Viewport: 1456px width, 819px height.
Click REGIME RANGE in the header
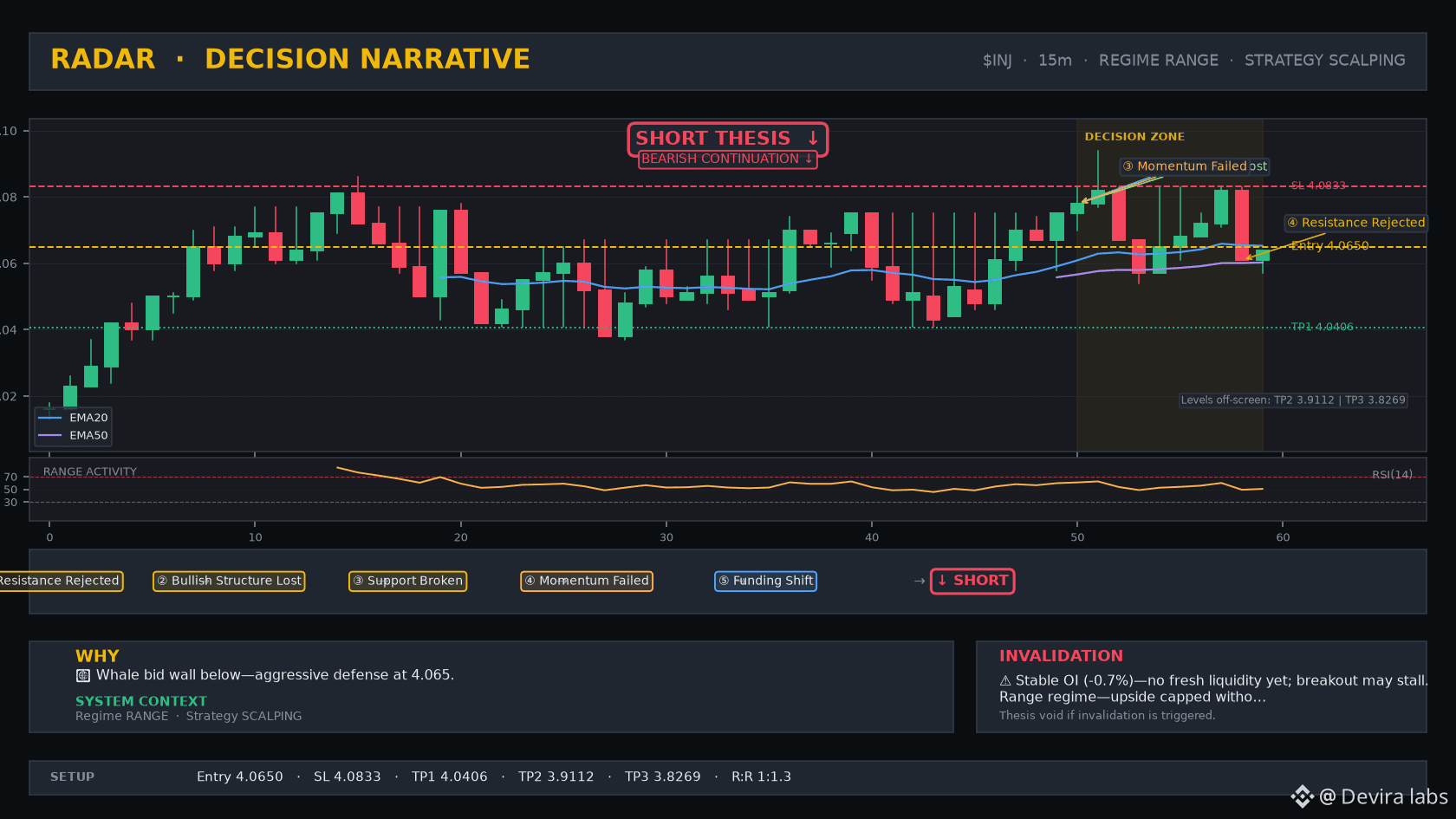(1159, 61)
